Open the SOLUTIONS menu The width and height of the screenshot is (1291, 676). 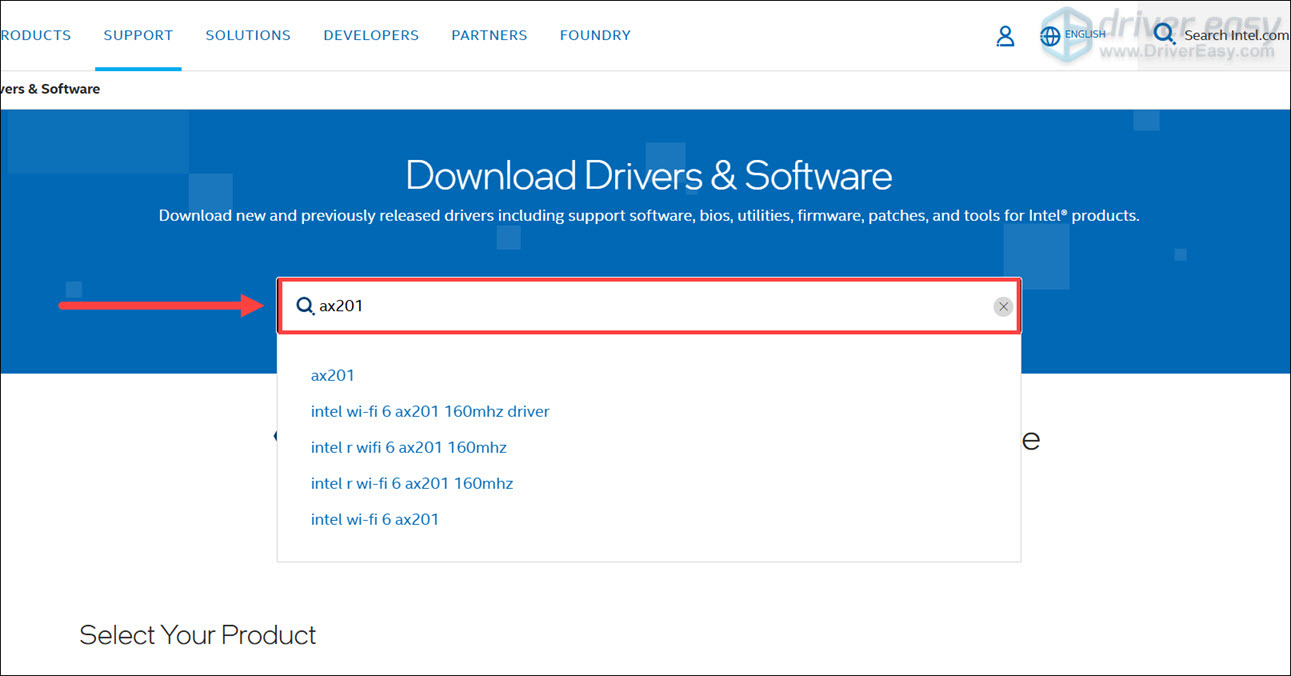pyautogui.click(x=248, y=35)
